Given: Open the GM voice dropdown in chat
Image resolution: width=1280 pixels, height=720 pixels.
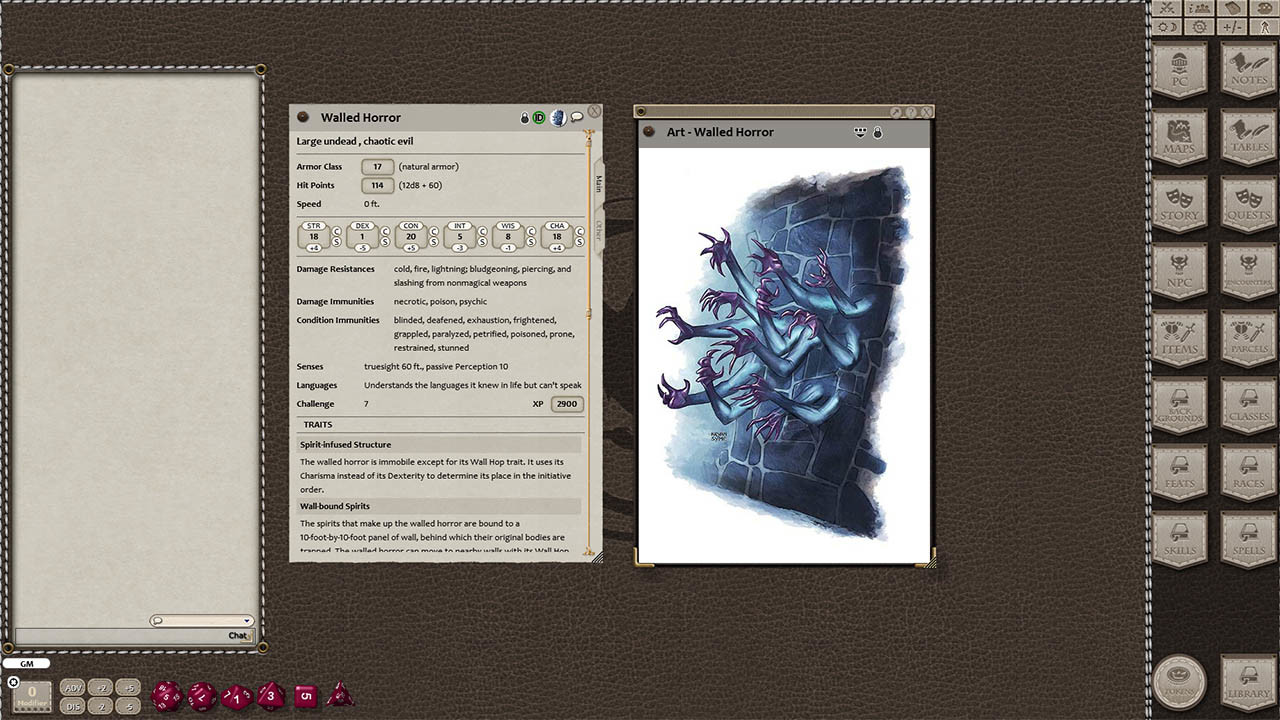Looking at the screenshot, I should pyautogui.click(x=26, y=663).
